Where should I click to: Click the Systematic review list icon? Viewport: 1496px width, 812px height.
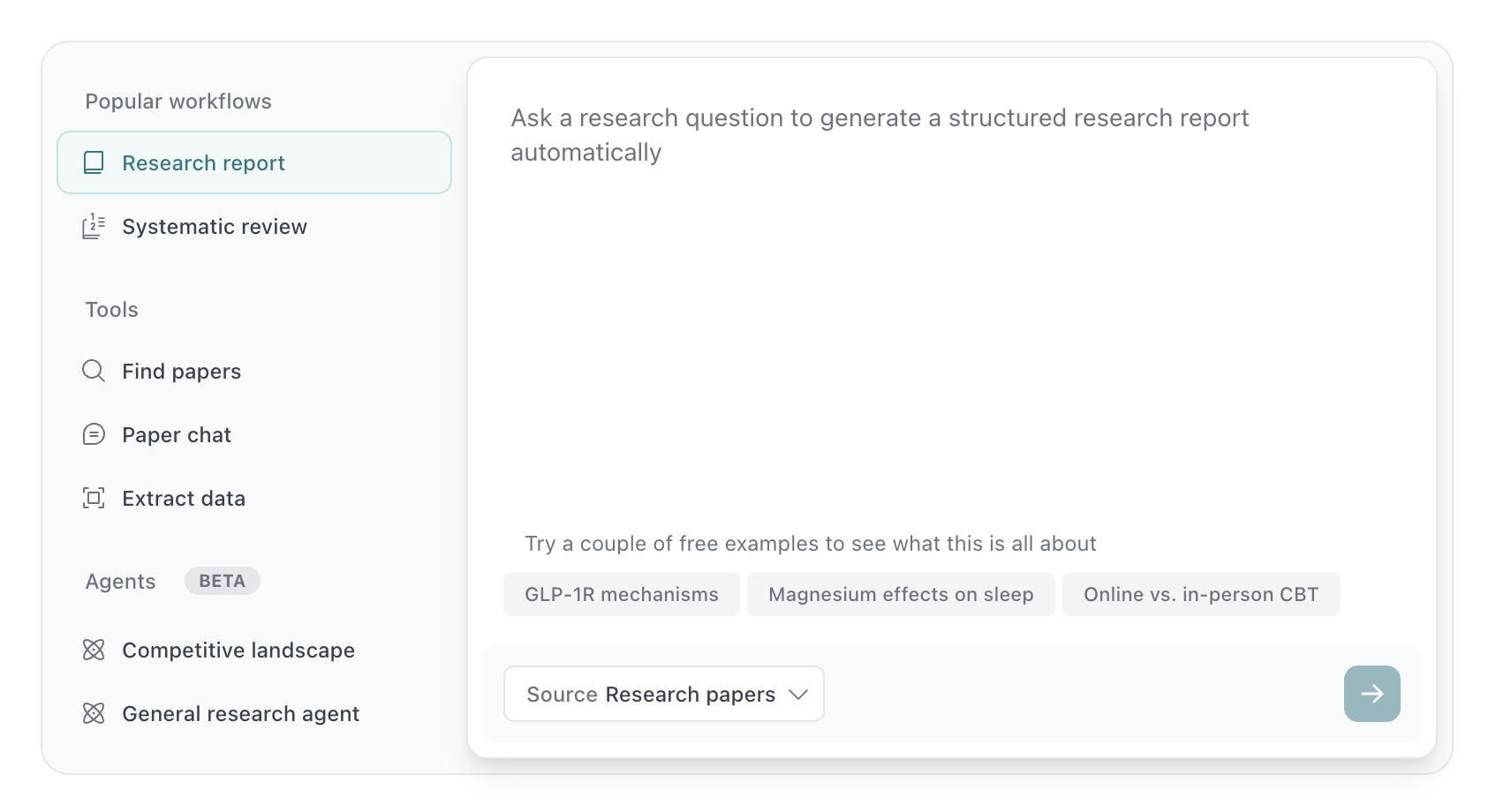coord(94,227)
